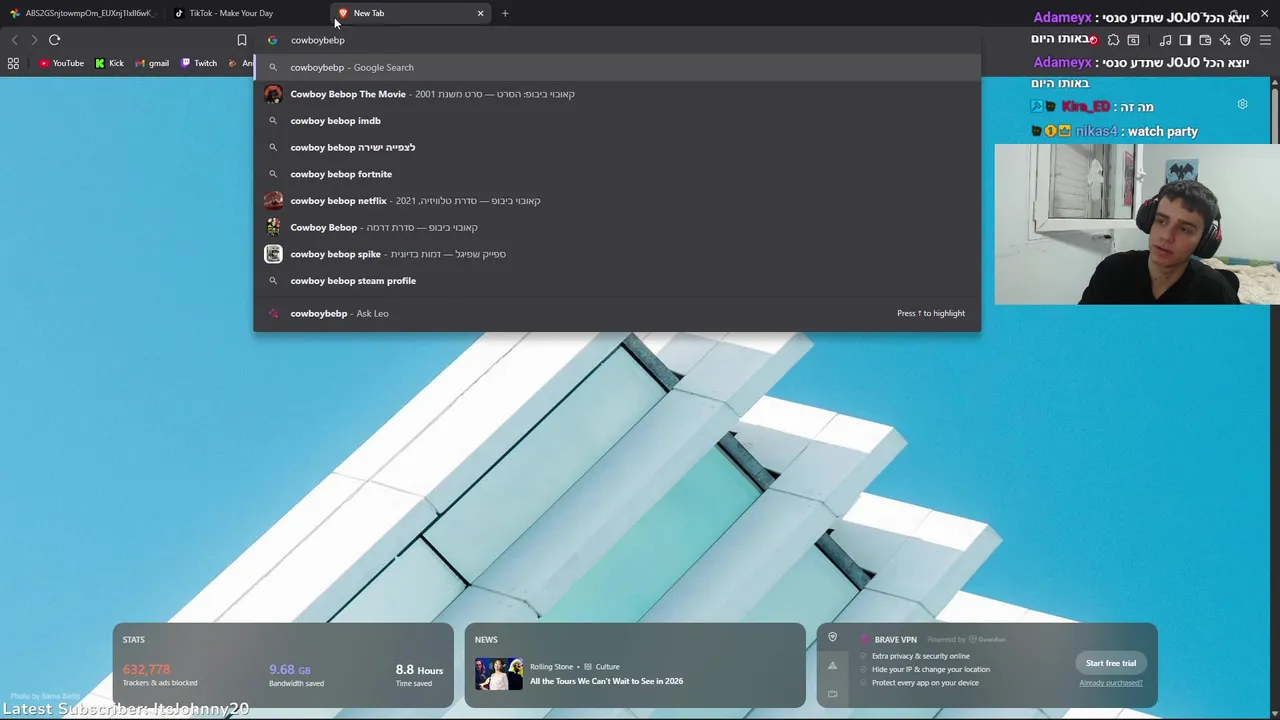Select the bottom camera icon in VPN widget

click(x=832, y=693)
